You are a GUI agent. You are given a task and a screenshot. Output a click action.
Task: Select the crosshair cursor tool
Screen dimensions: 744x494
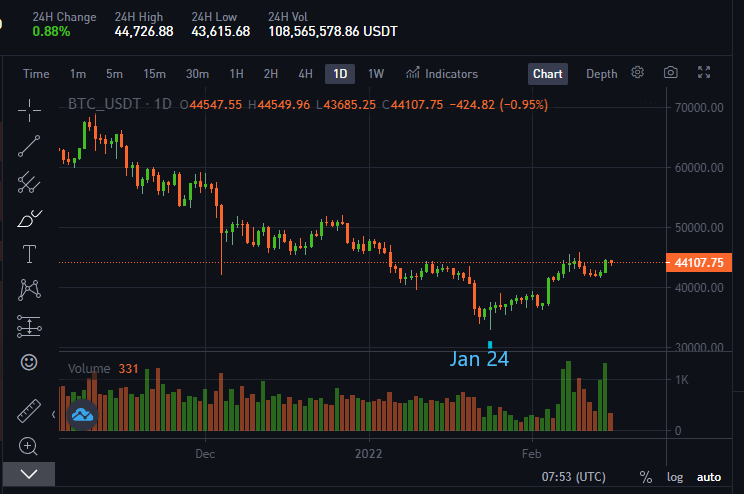click(x=29, y=111)
